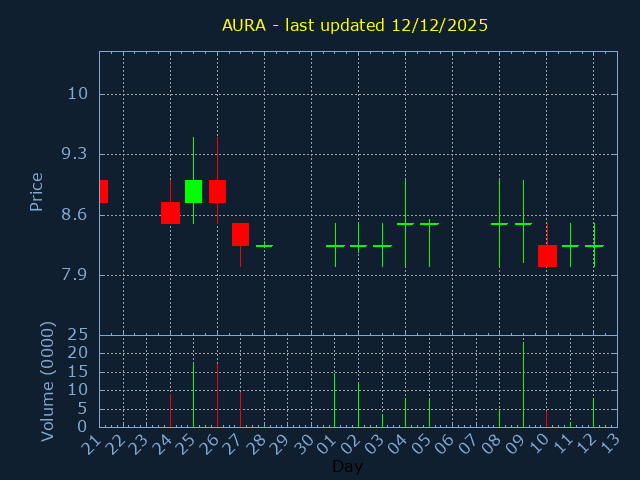Select the day label 07 on the x-axis
The height and width of the screenshot is (480, 640).
click(467, 444)
